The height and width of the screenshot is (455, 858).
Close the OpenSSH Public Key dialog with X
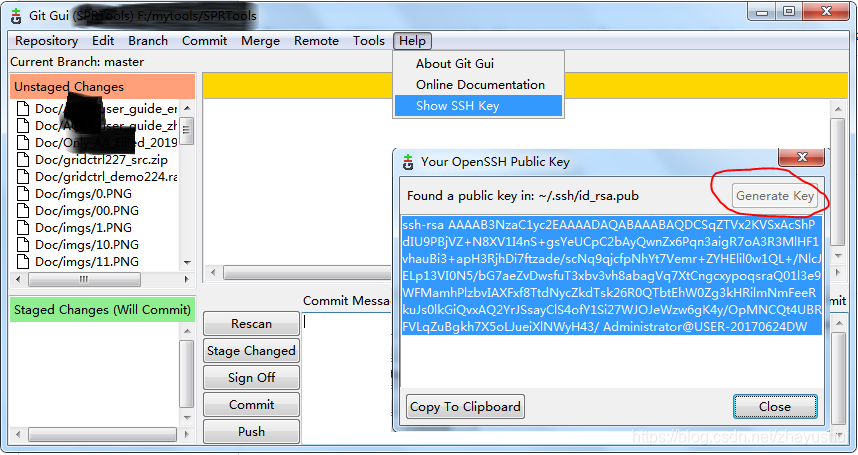802,158
